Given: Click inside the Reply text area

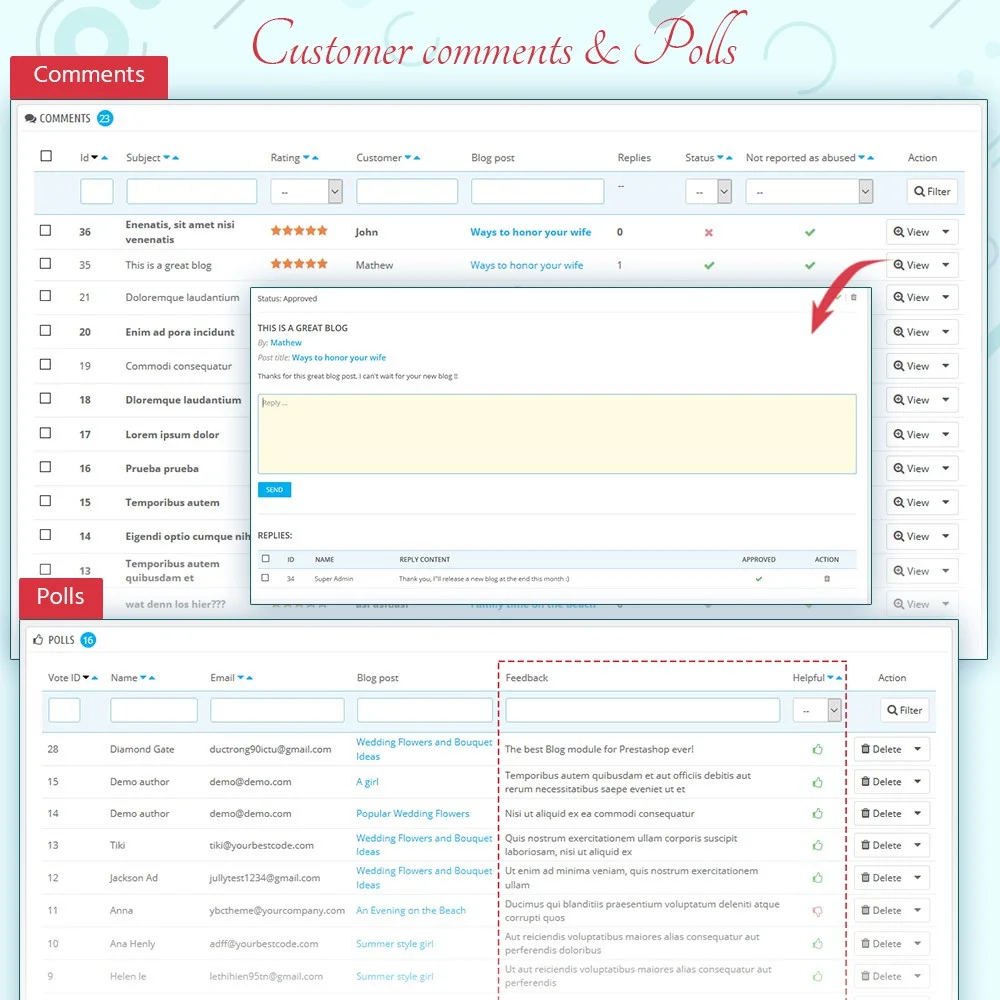Looking at the screenshot, I should point(556,432).
